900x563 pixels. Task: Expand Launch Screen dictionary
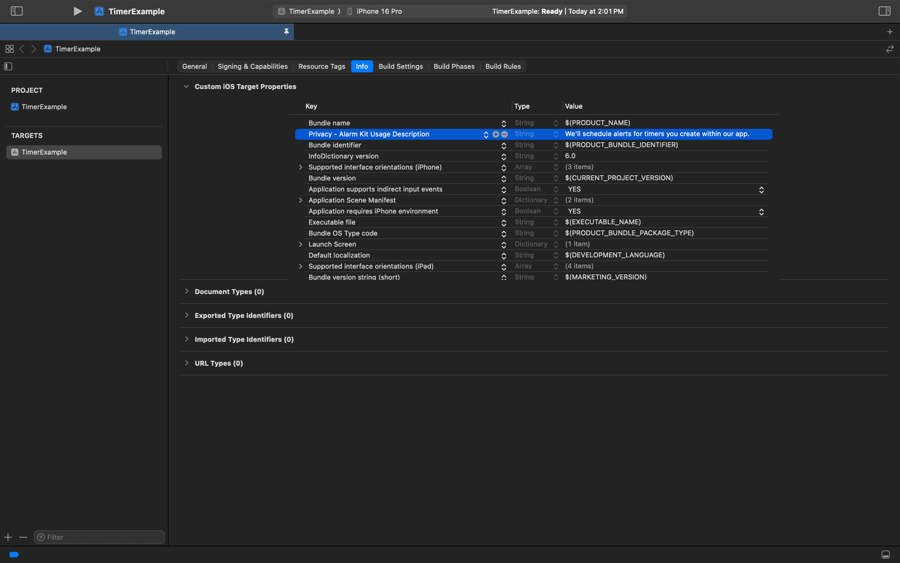(x=300, y=244)
